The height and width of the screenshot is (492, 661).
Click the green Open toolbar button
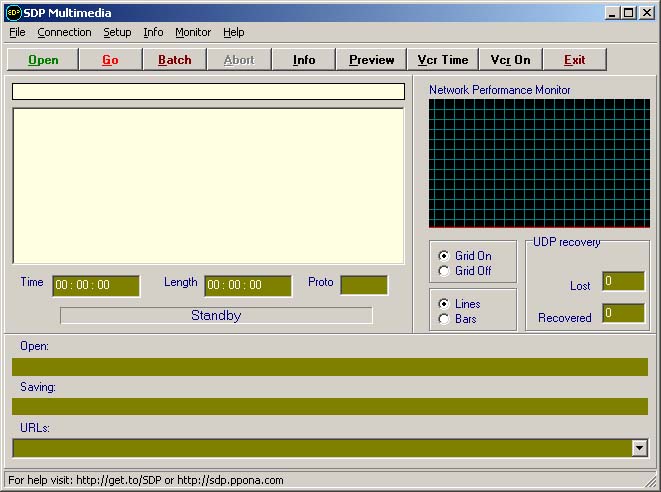click(43, 59)
